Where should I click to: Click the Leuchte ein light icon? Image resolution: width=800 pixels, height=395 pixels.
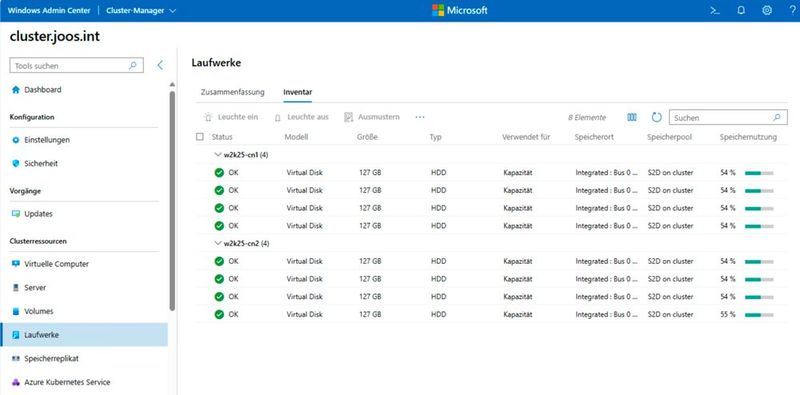tap(208, 117)
